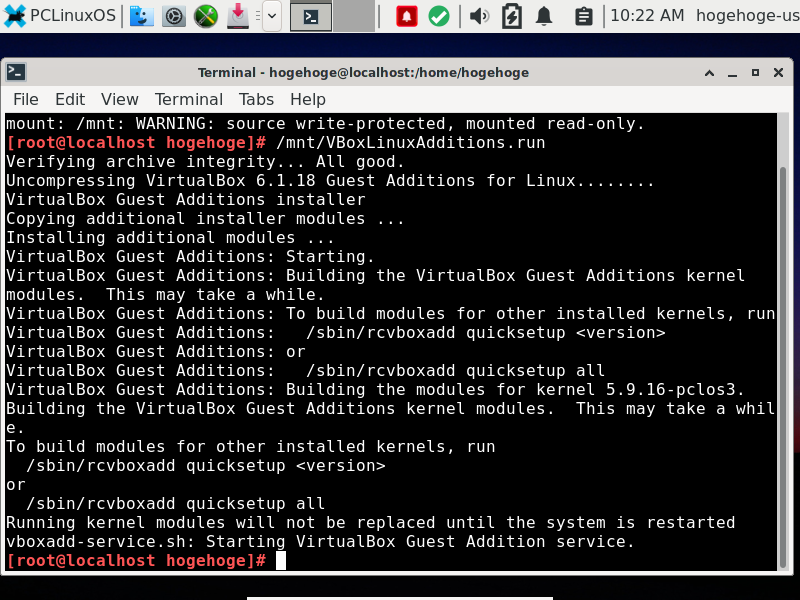Roll up the terminal window with the up arrow
Viewport: 800px width, 600px height.
pyautogui.click(x=709, y=73)
